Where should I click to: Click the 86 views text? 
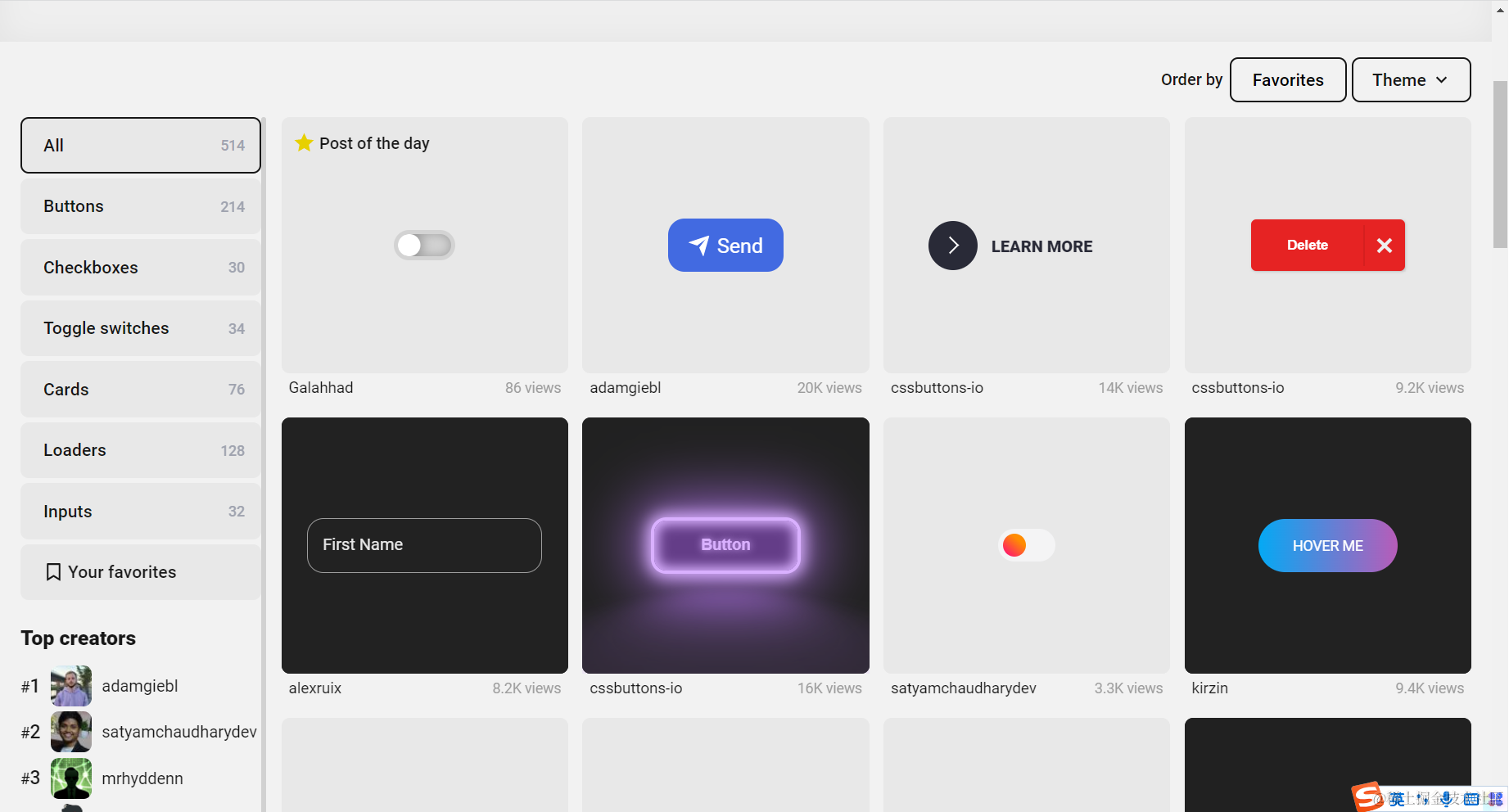tap(533, 388)
